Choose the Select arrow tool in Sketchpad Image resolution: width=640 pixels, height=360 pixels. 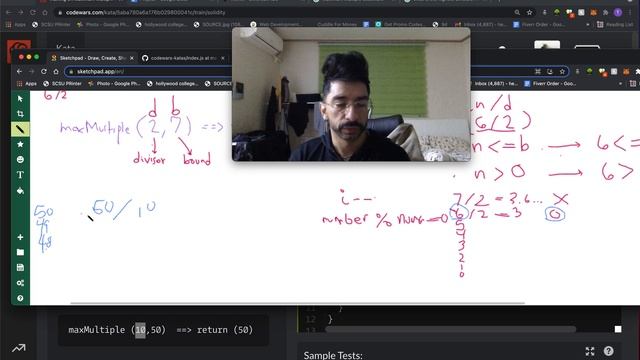point(20,99)
